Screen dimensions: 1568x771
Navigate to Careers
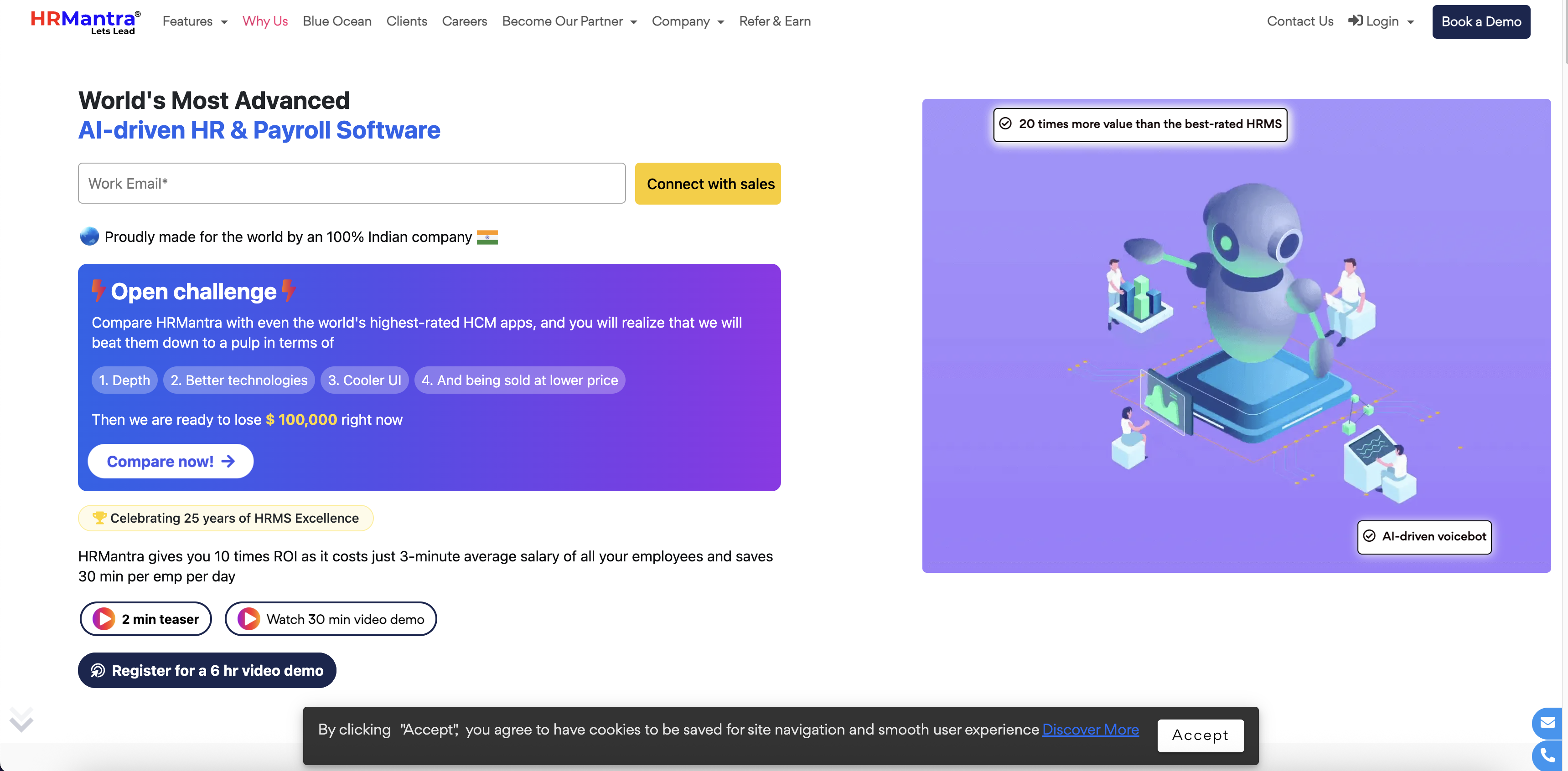coord(464,21)
